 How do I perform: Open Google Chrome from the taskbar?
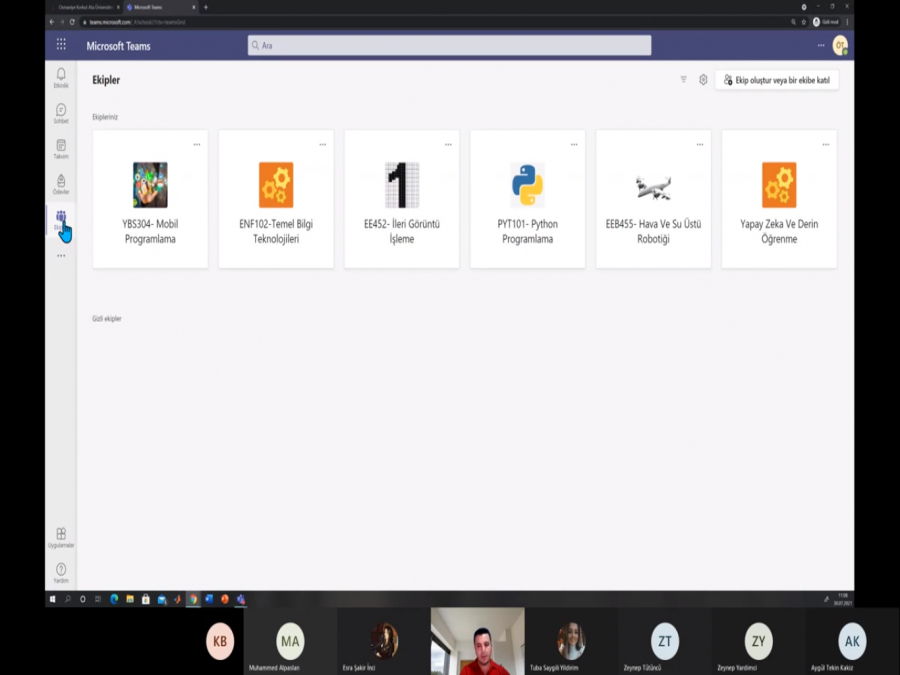coord(193,599)
